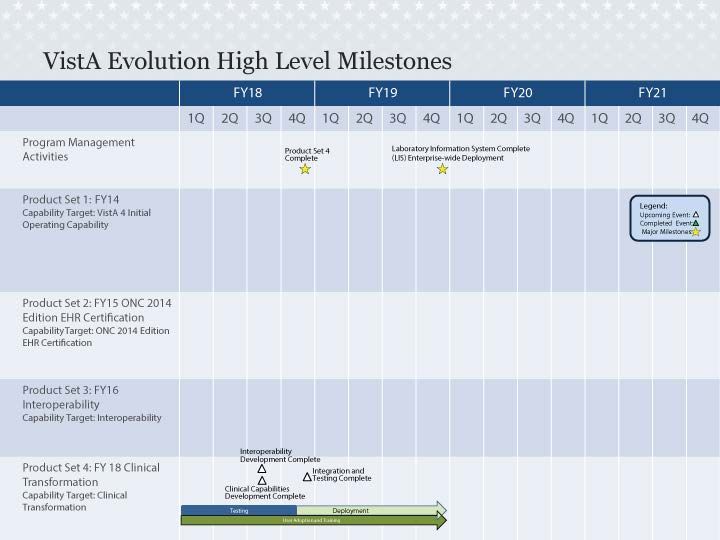
Task: Click the 'Interoperability Development Complete' label text
Action: coord(280,455)
